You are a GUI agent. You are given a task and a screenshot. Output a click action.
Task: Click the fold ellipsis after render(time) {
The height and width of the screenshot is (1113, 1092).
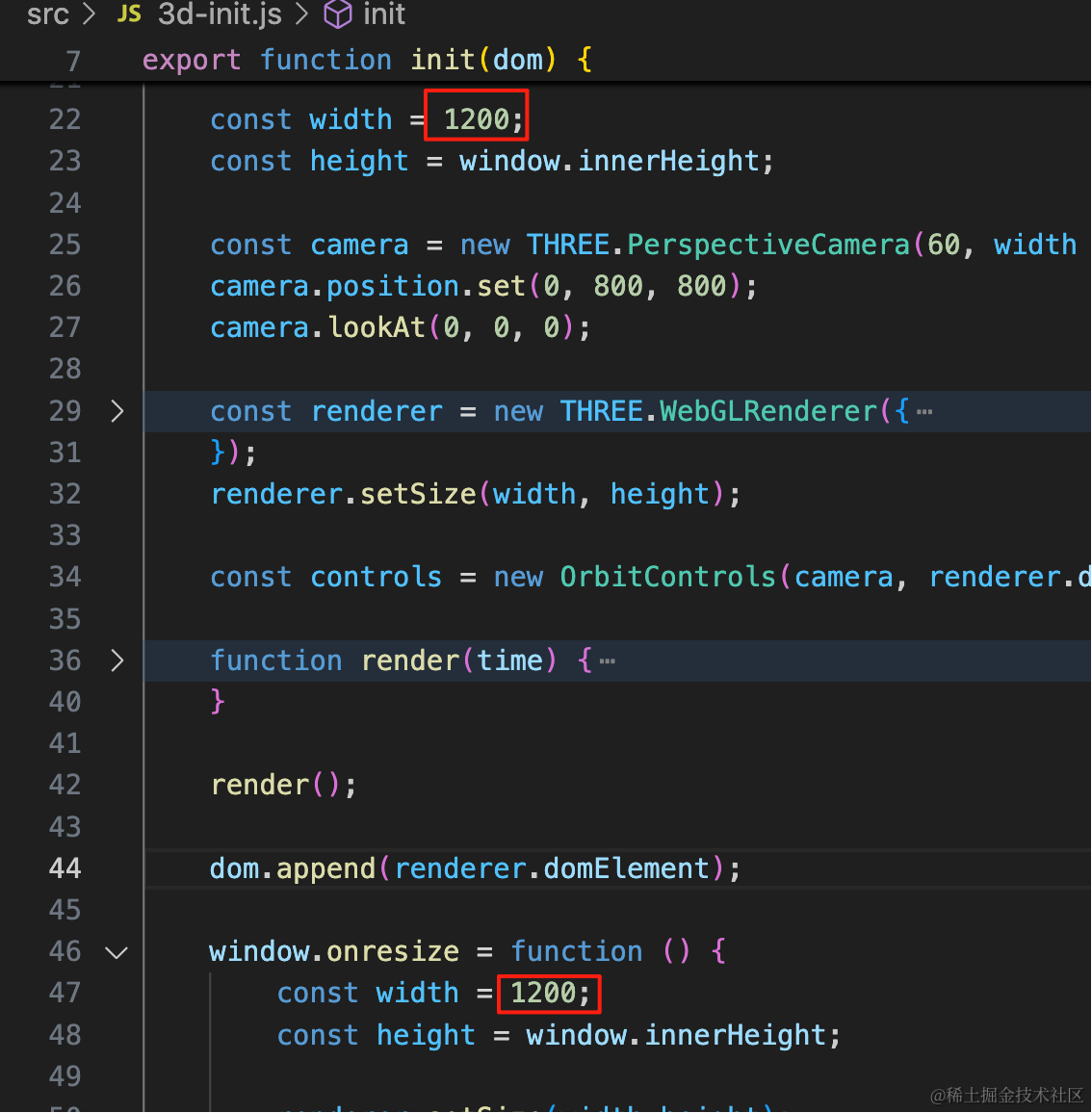click(607, 661)
